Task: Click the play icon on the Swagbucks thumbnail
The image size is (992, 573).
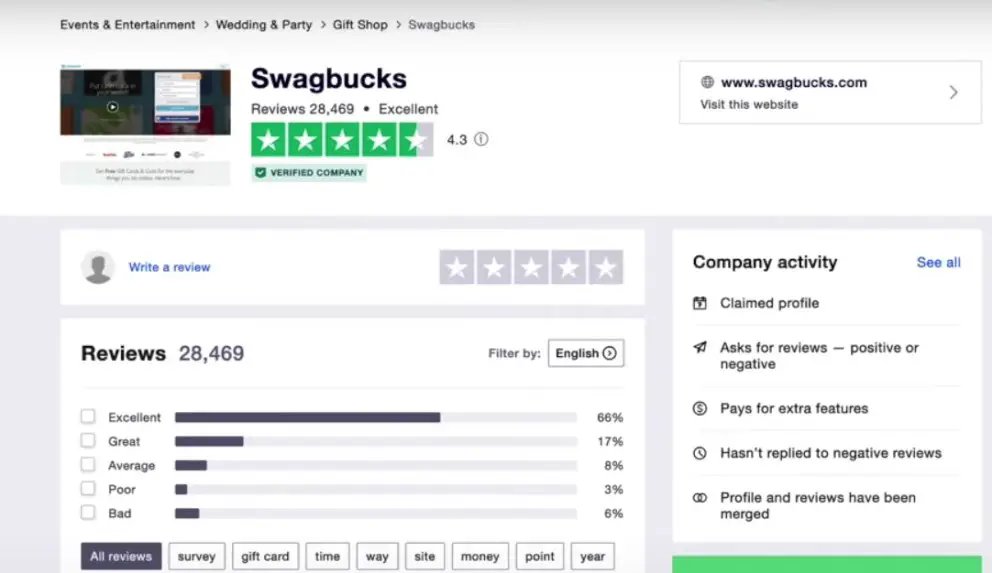Action: 113,107
